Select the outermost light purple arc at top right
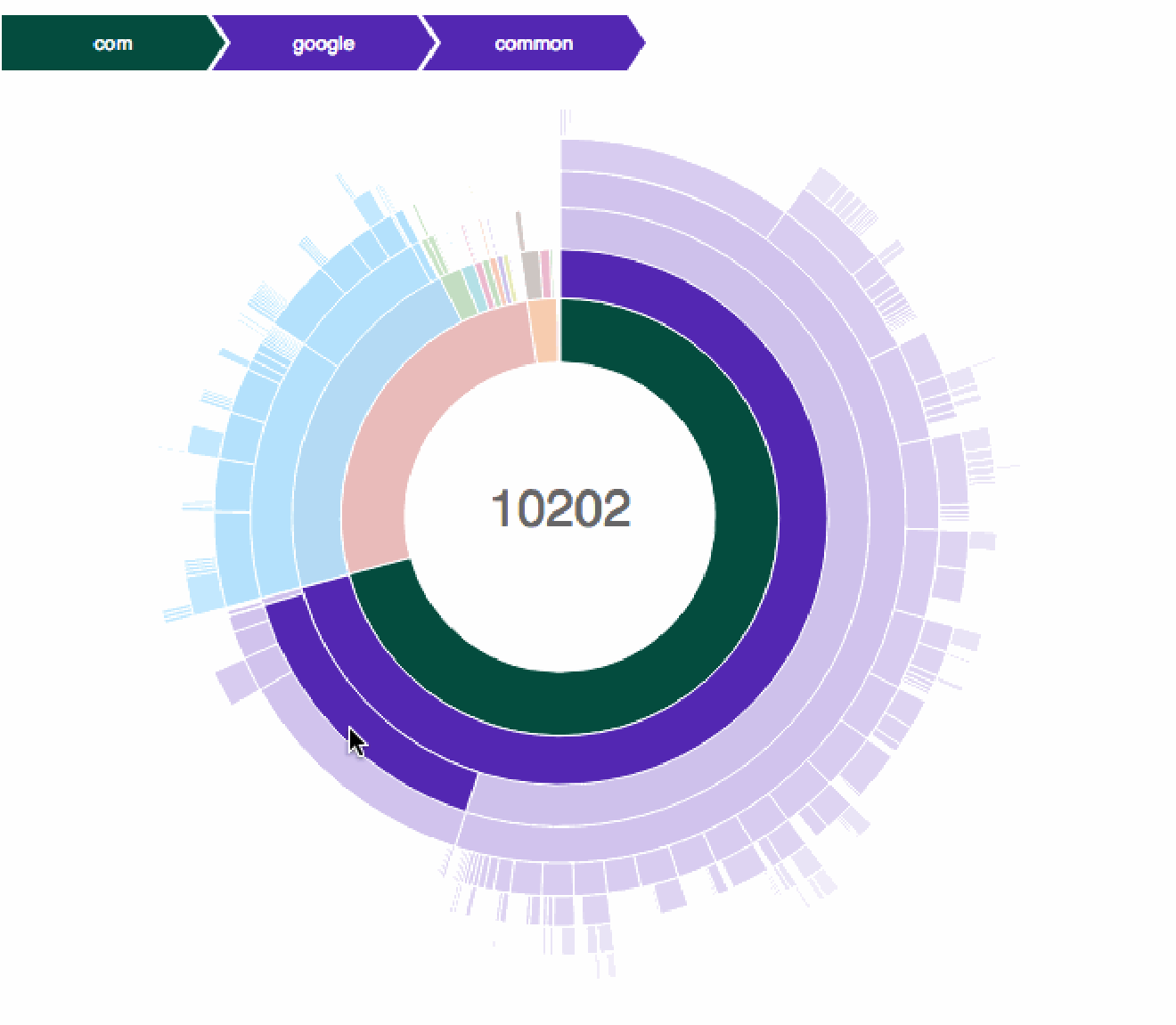This screenshot has width=1176, height=1025. 677,169
